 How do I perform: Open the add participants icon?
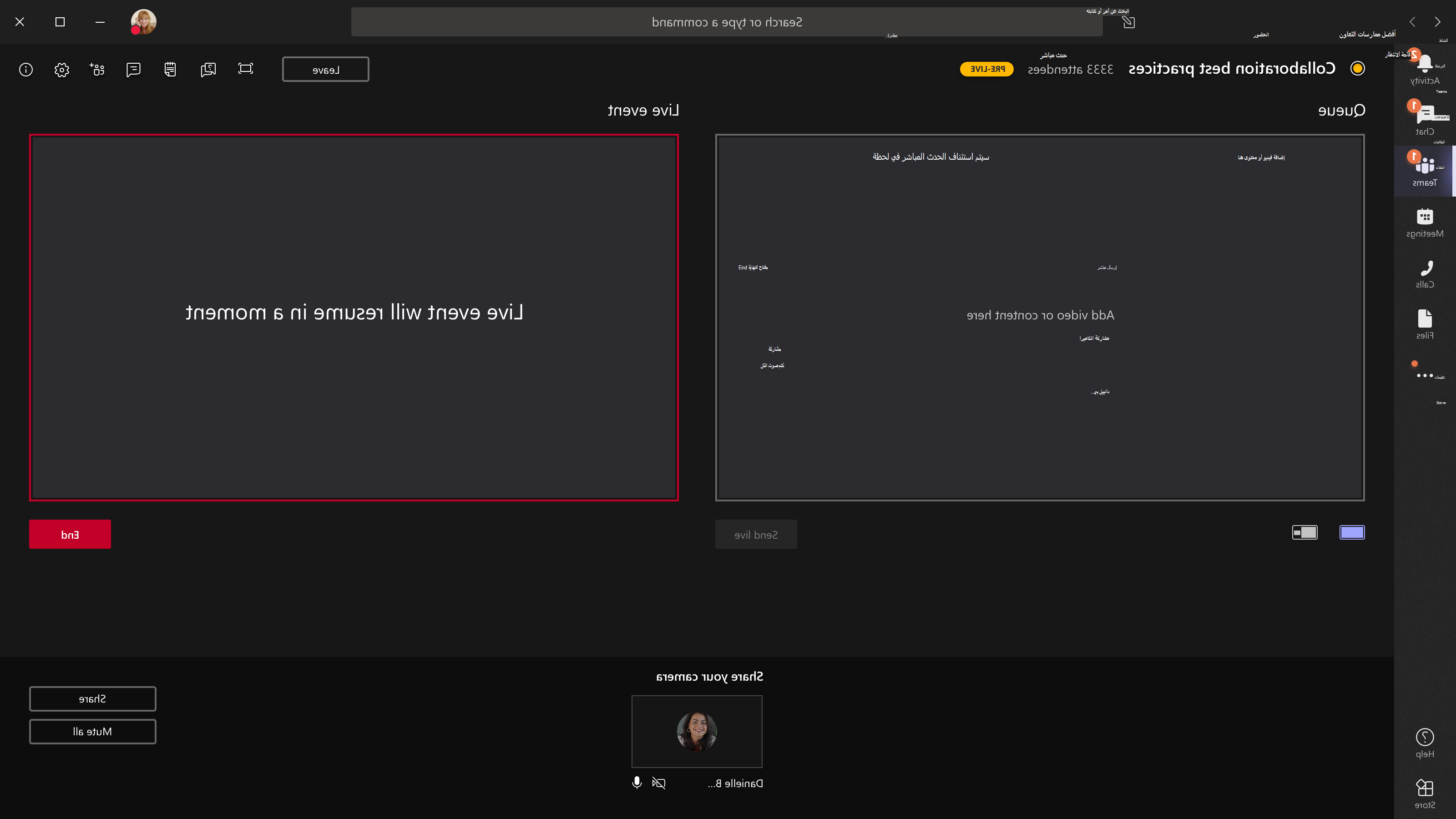(97, 69)
